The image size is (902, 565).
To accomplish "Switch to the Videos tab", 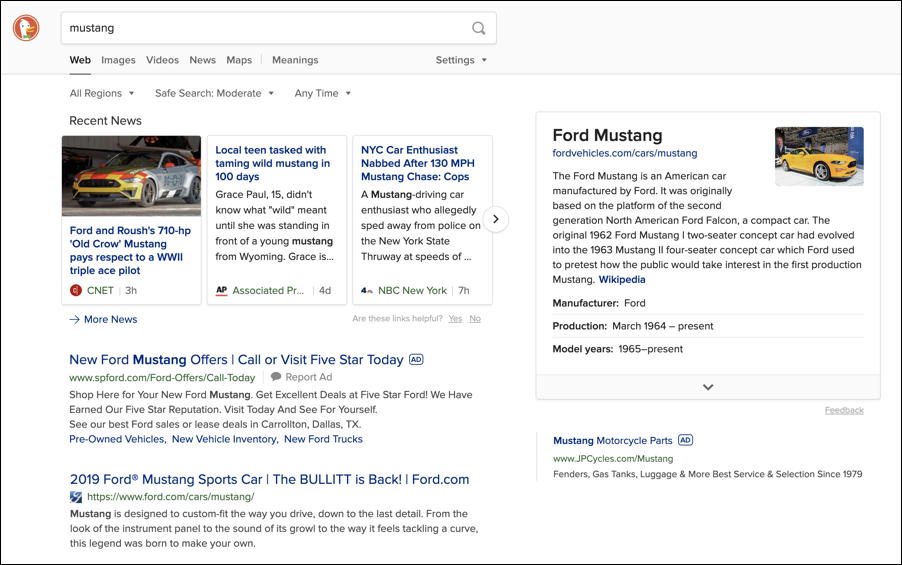I will click(x=162, y=60).
